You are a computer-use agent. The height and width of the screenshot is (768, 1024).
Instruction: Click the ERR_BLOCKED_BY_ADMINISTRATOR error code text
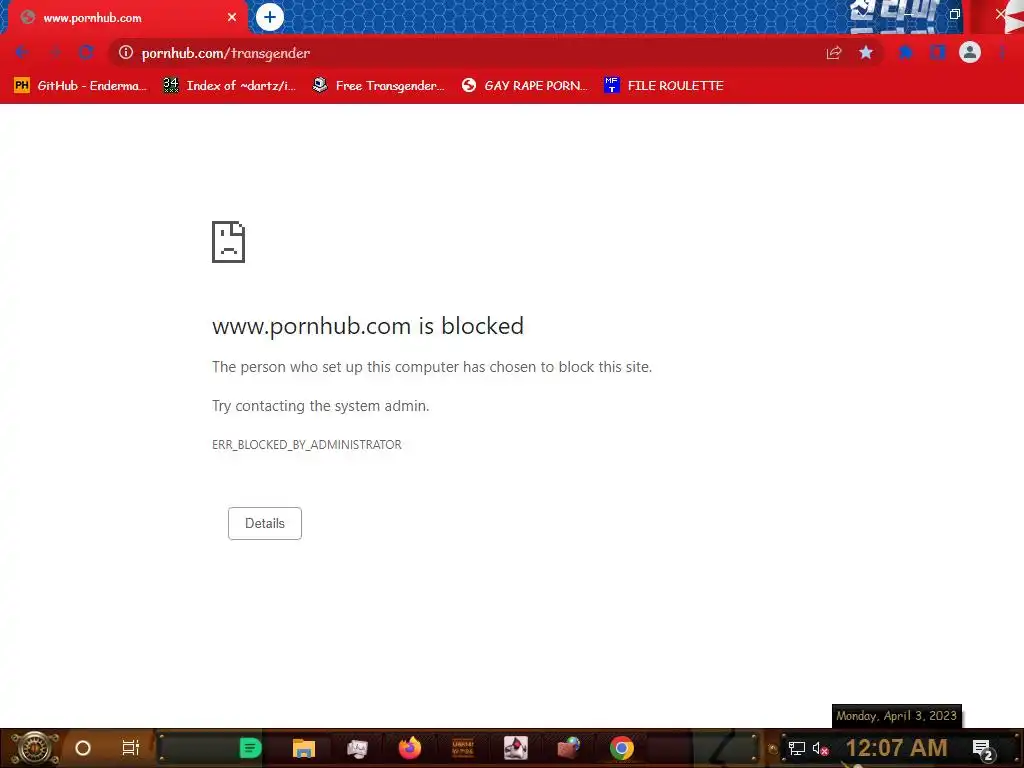point(307,445)
